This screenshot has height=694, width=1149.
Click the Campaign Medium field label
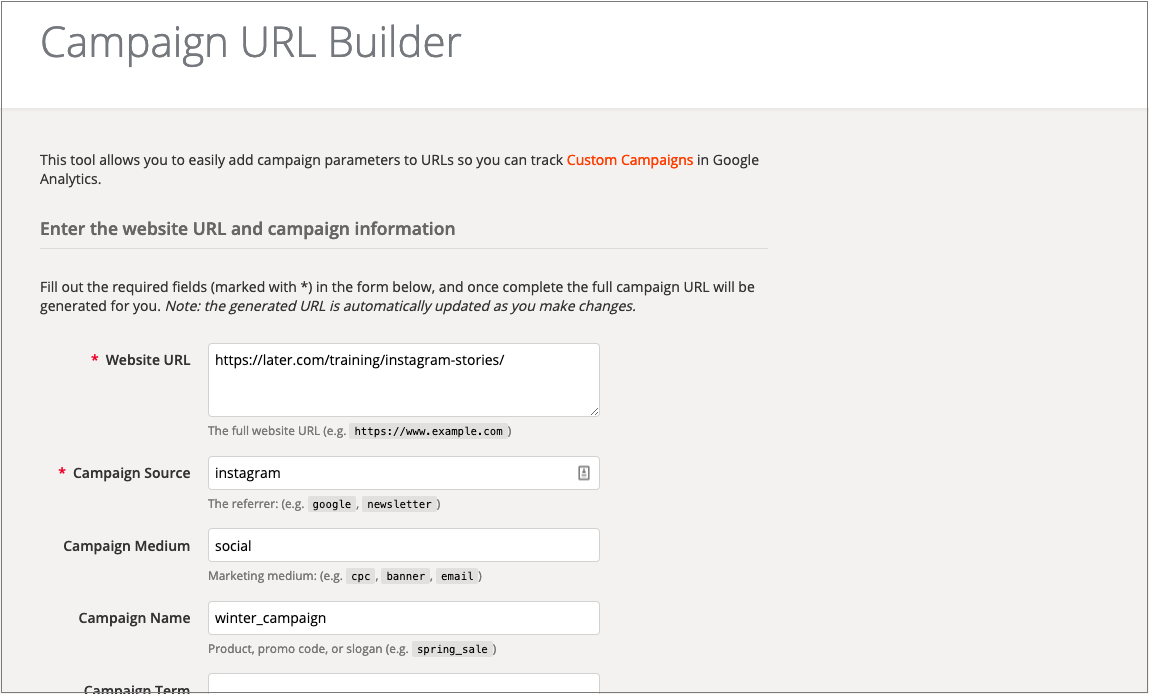click(x=126, y=546)
